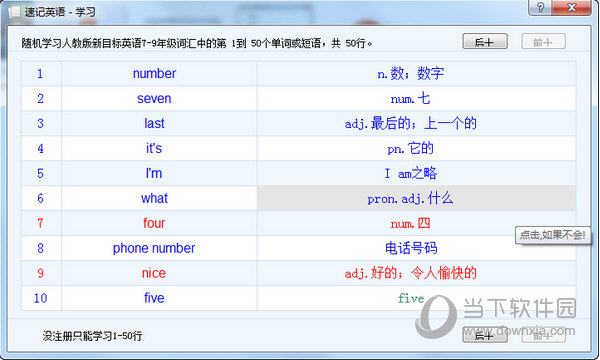Click row number 4 cell
600x360 pixels.
[x=41, y=148]
